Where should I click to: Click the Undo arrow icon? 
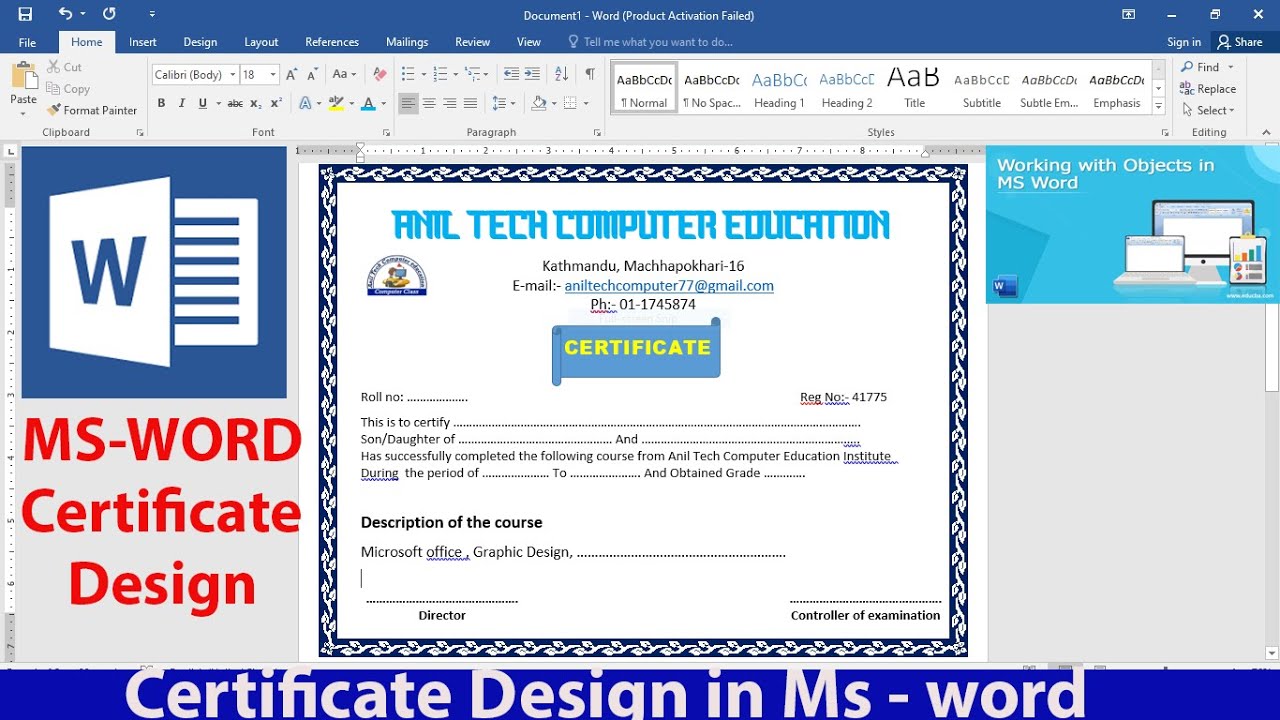point(65,14)
